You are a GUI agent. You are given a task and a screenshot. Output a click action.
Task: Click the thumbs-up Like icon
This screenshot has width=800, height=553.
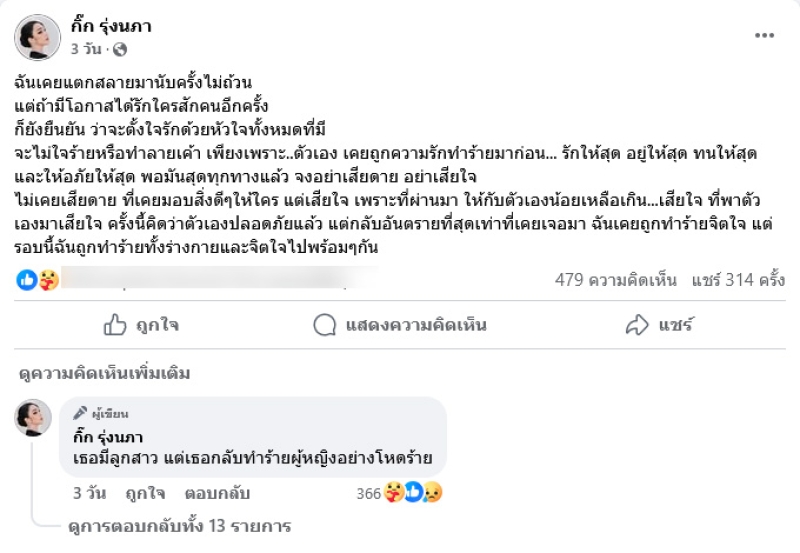coord(115,324)
